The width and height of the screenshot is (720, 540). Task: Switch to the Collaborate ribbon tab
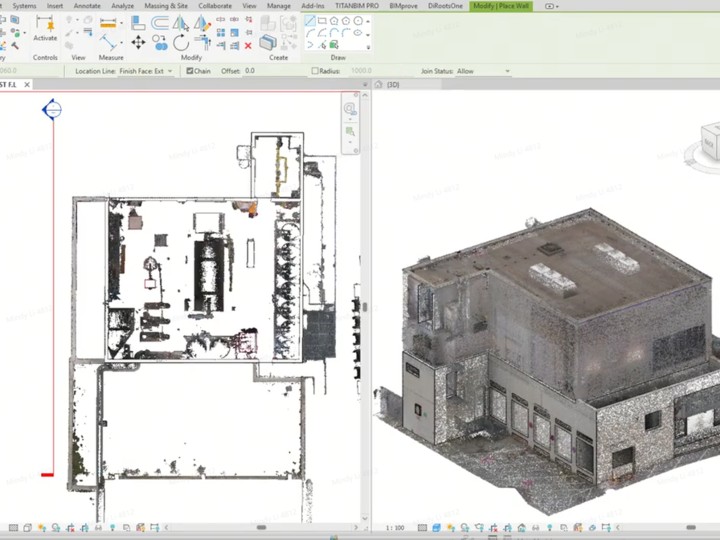pos(215,6)
